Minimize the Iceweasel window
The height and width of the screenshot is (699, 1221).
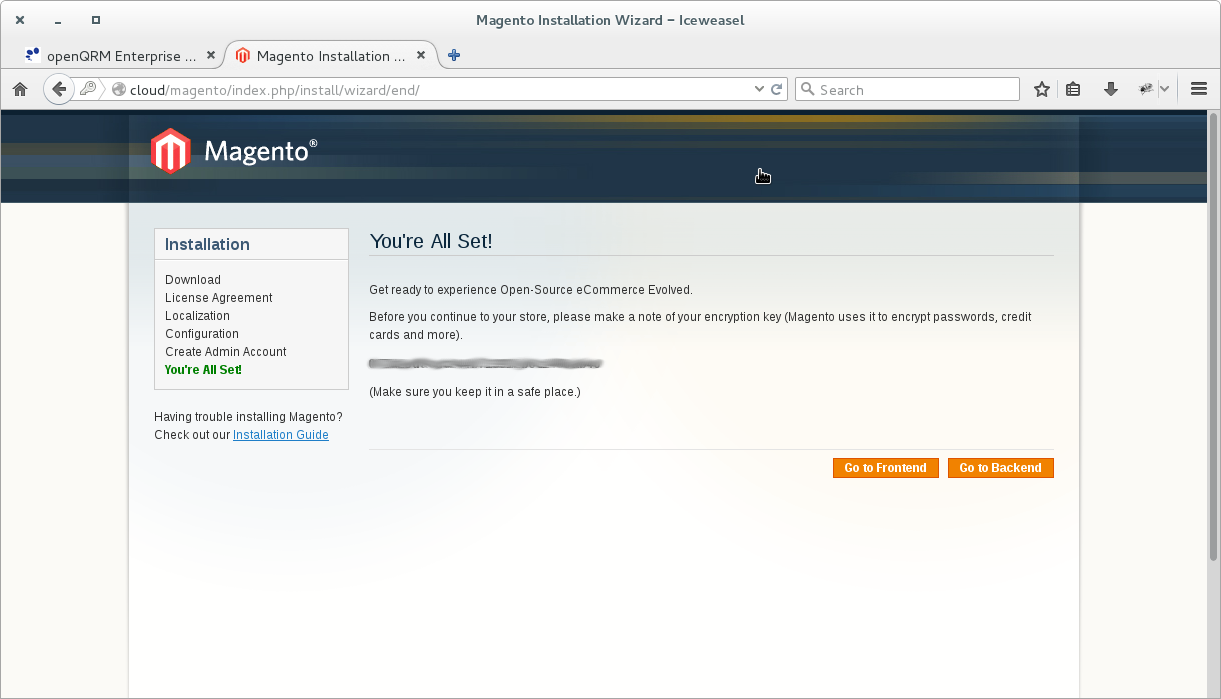pyautogui.click(x=58, y=20)
